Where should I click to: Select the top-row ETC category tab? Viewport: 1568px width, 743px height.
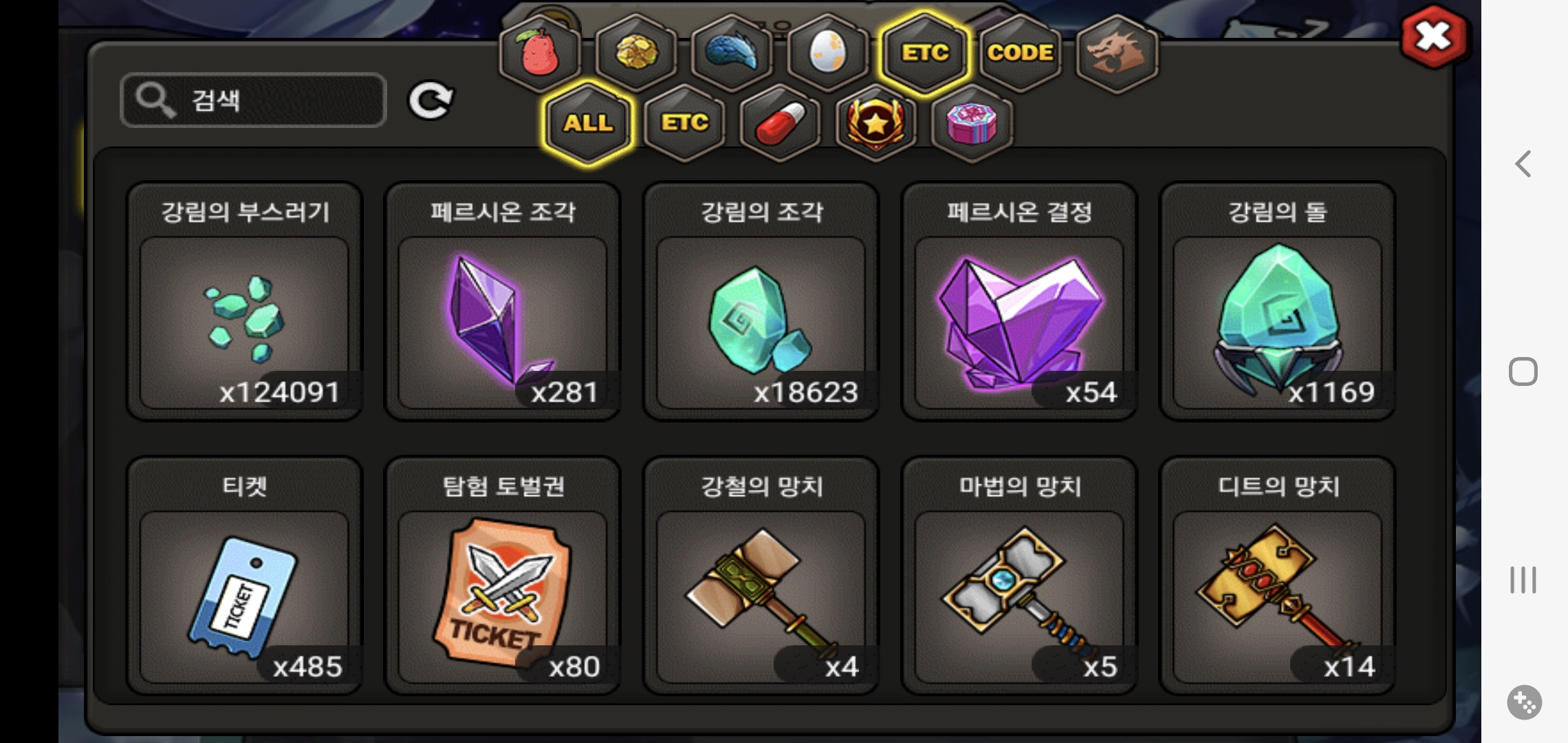click(x=924, y=53)
